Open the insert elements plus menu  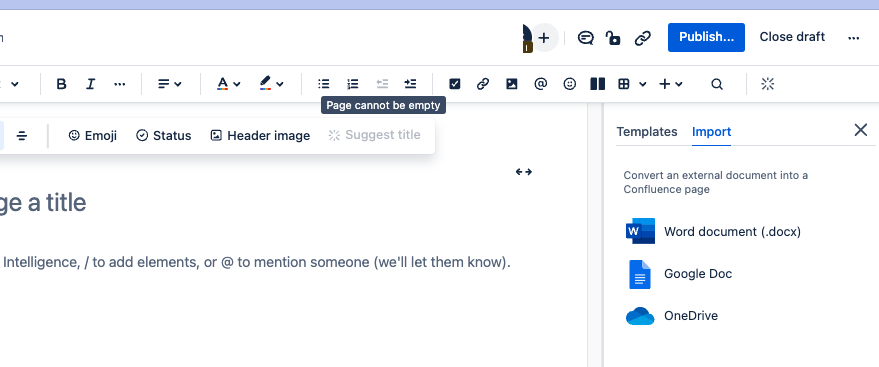point(670,84)
